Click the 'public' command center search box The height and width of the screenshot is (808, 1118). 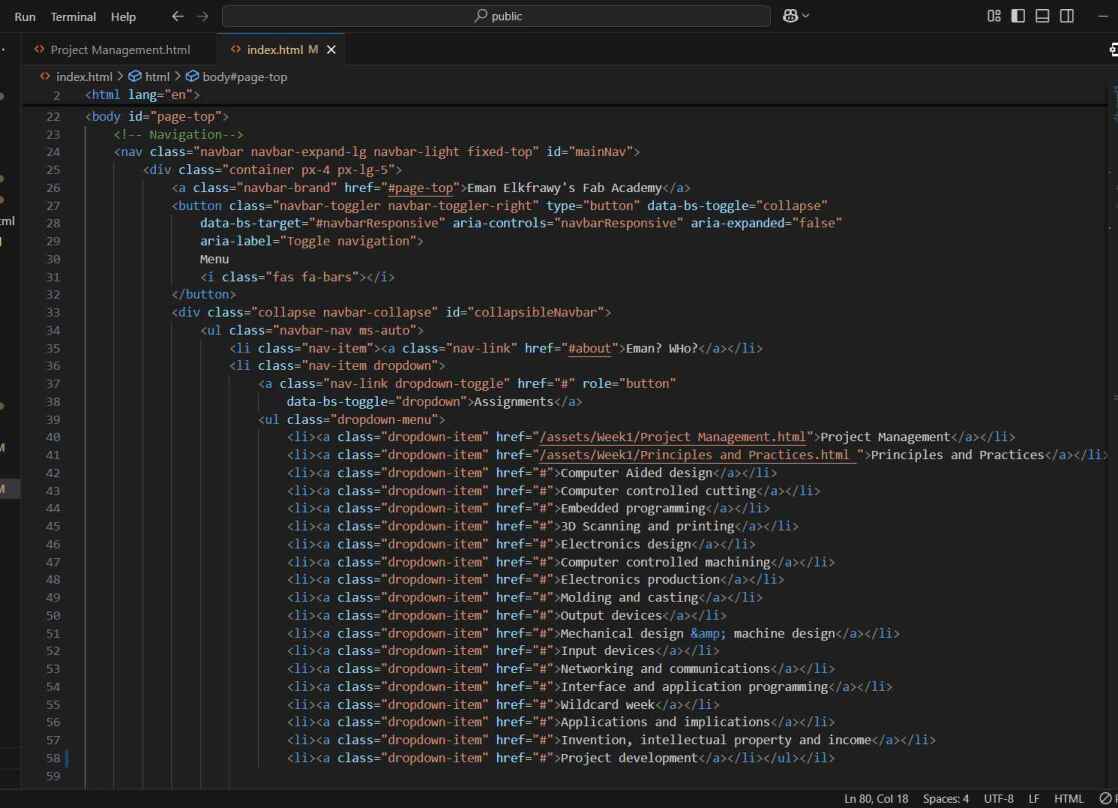point(496,16)
